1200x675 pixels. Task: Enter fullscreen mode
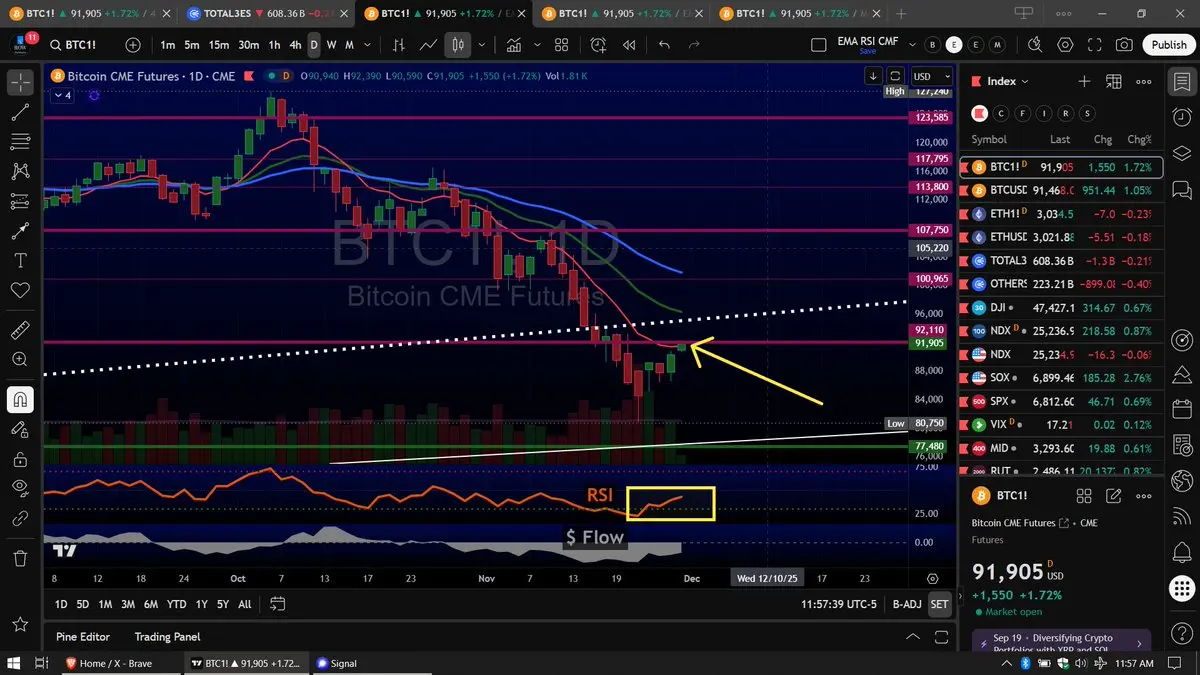[1095, 45]
